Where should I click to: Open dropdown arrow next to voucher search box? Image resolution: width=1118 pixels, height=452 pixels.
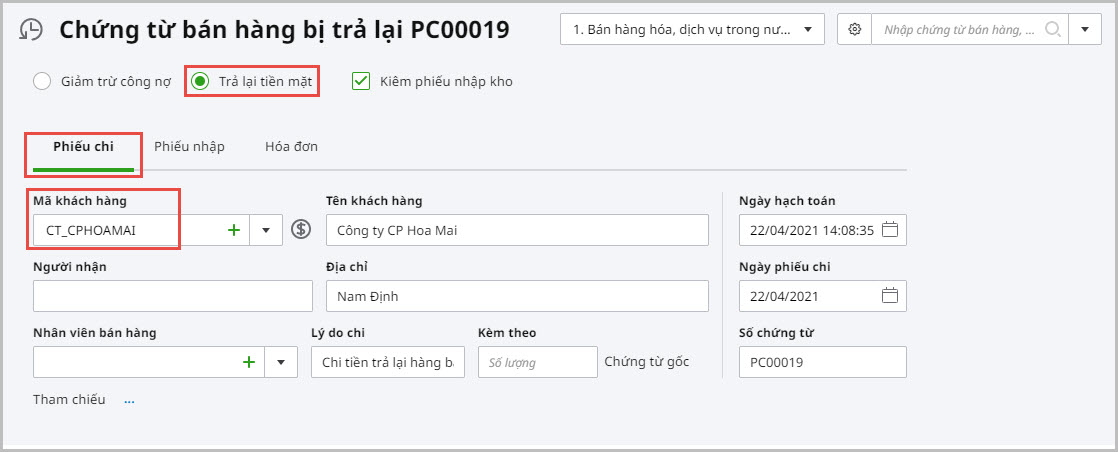(1084, 29)
